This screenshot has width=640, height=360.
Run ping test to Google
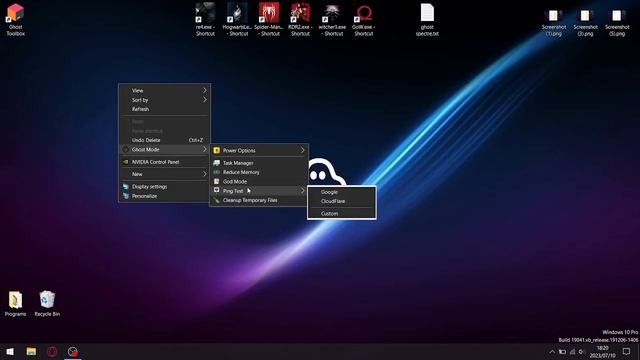click(342, 192)
